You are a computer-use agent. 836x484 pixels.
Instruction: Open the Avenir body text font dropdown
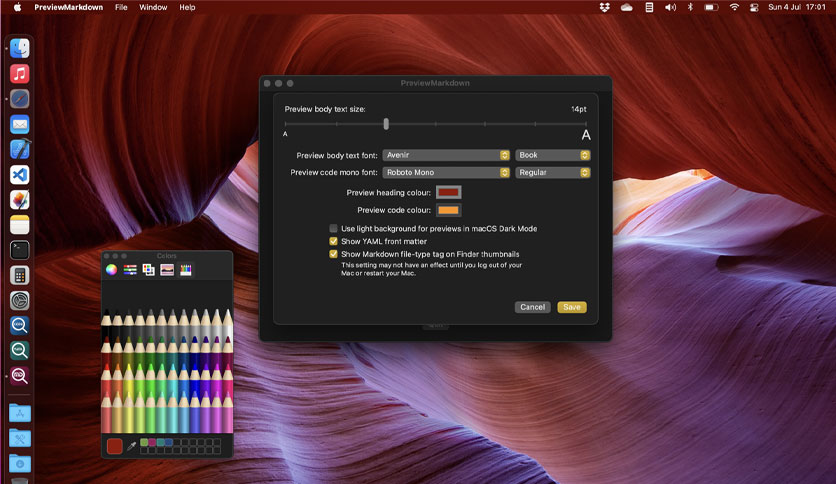[446, 155]
